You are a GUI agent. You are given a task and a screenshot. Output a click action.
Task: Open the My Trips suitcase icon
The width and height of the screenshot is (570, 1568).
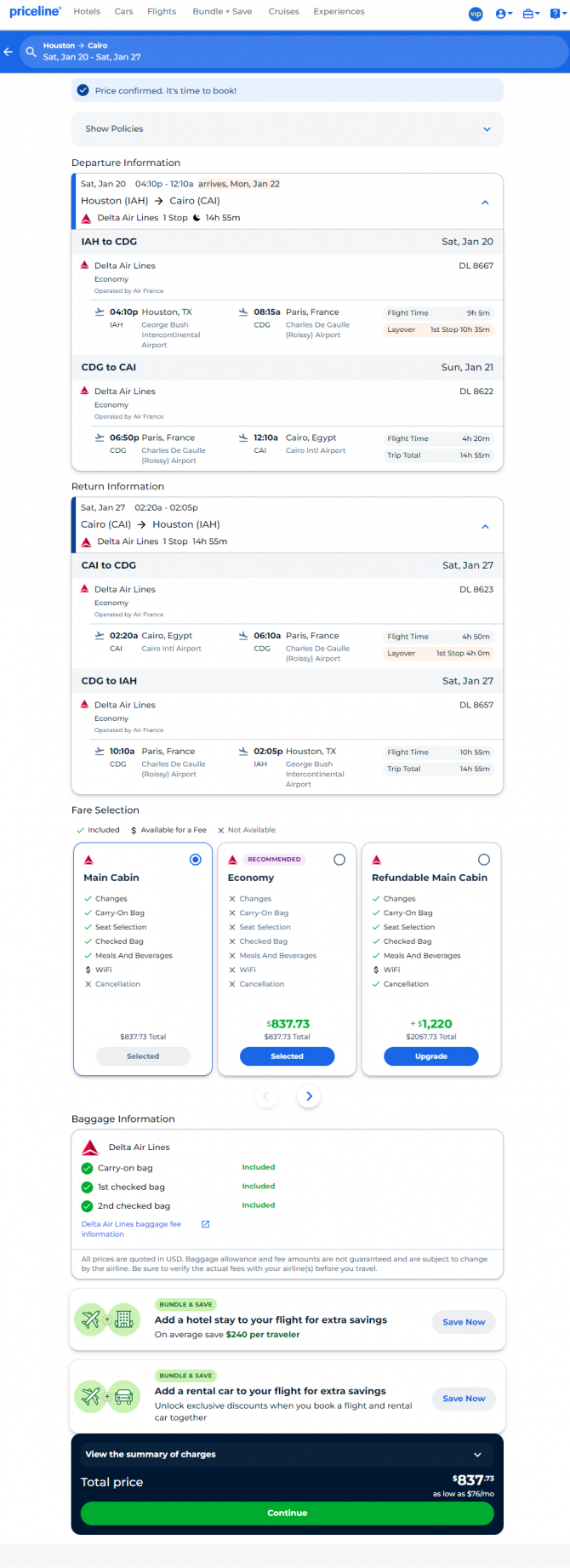point(531,14)
